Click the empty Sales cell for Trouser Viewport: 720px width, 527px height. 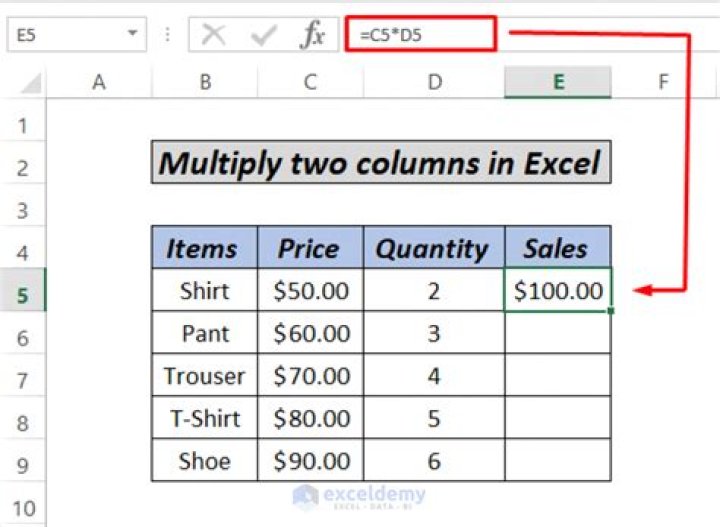[x=558, y=375]
